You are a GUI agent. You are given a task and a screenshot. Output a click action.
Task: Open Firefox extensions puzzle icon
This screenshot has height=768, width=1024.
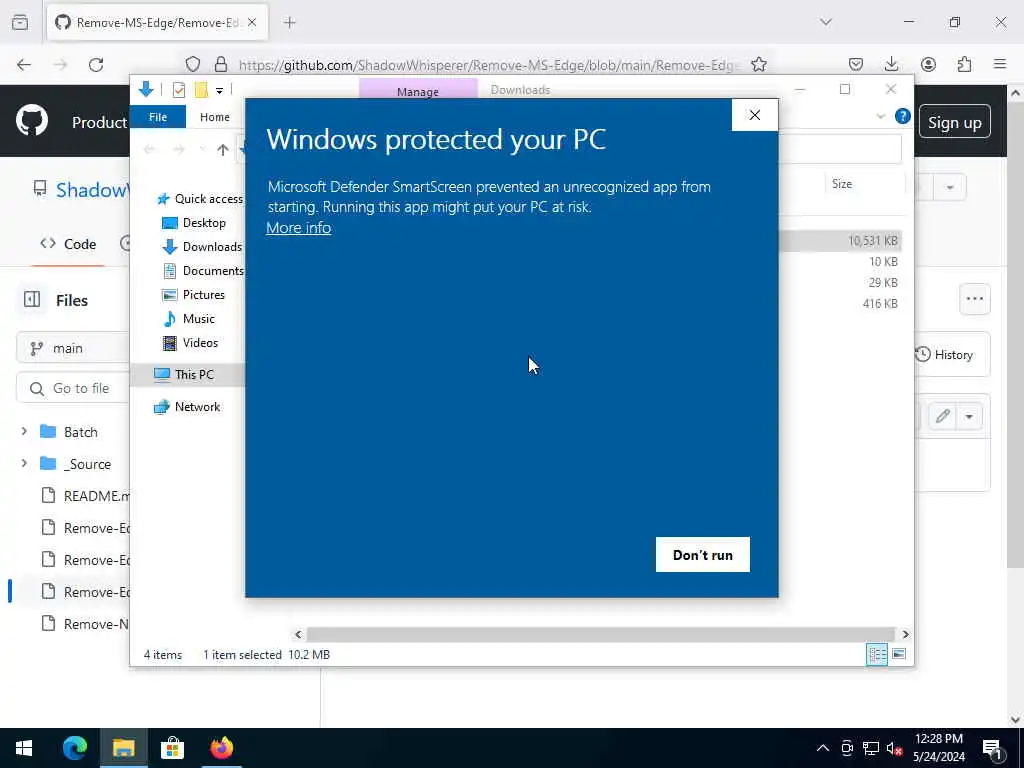point(964,64)
